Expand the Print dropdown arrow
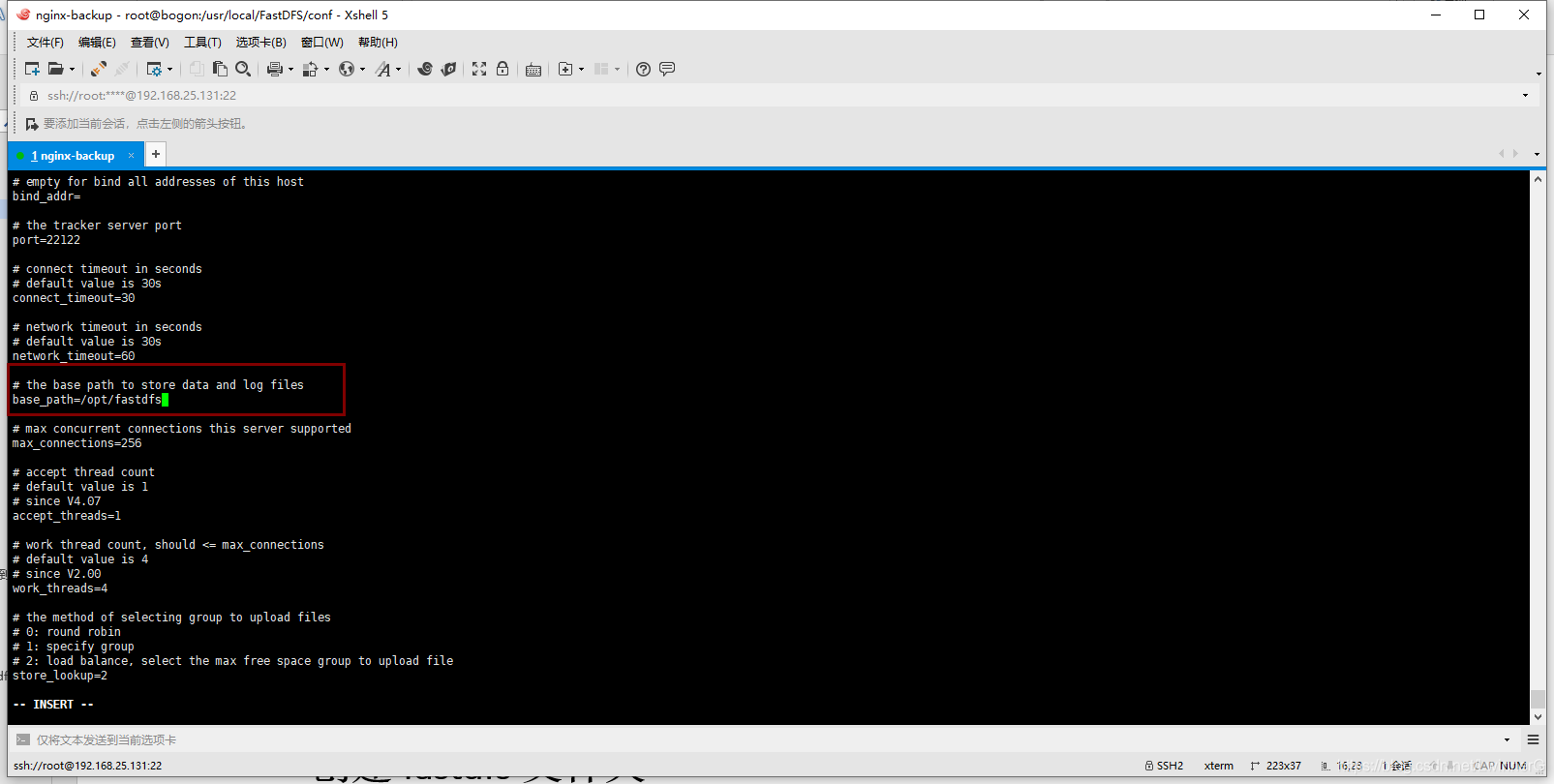 tap(290, 70)
